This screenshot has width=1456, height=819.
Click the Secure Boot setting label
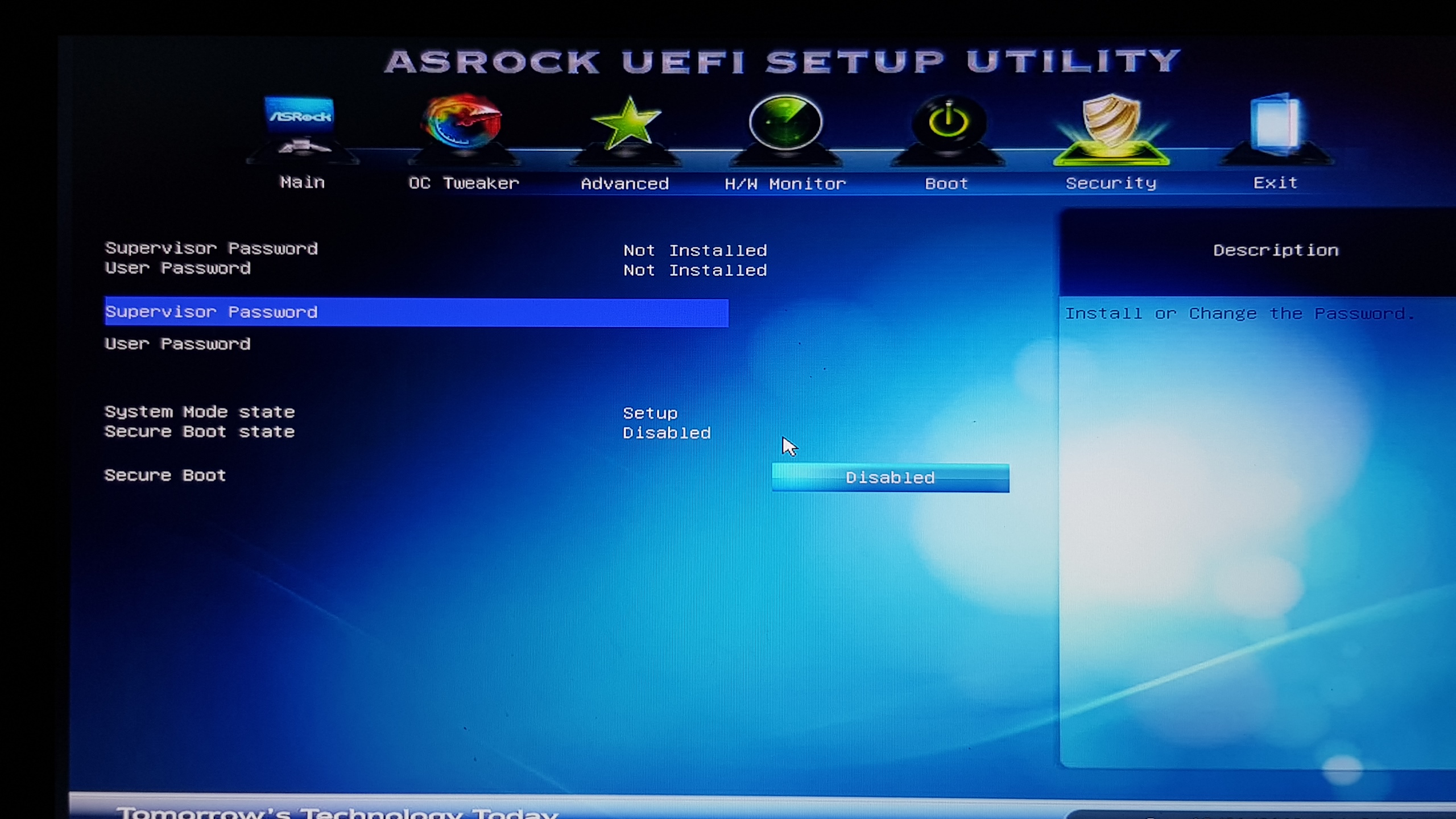click(165, 475)
